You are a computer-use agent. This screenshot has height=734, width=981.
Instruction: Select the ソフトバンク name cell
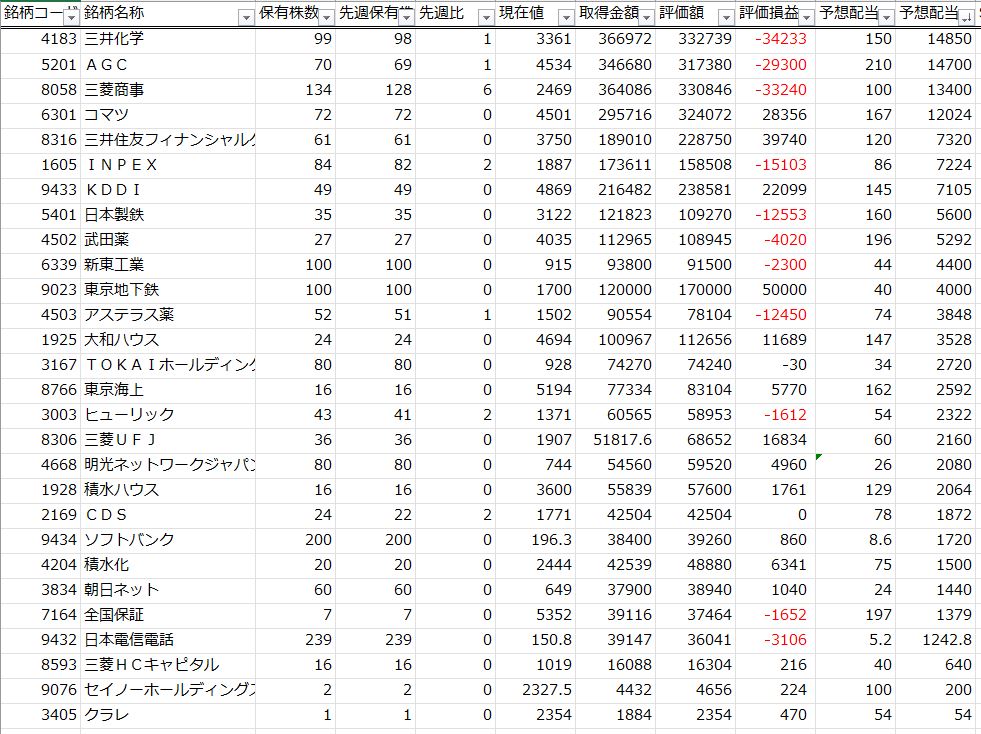coord(168,540)
